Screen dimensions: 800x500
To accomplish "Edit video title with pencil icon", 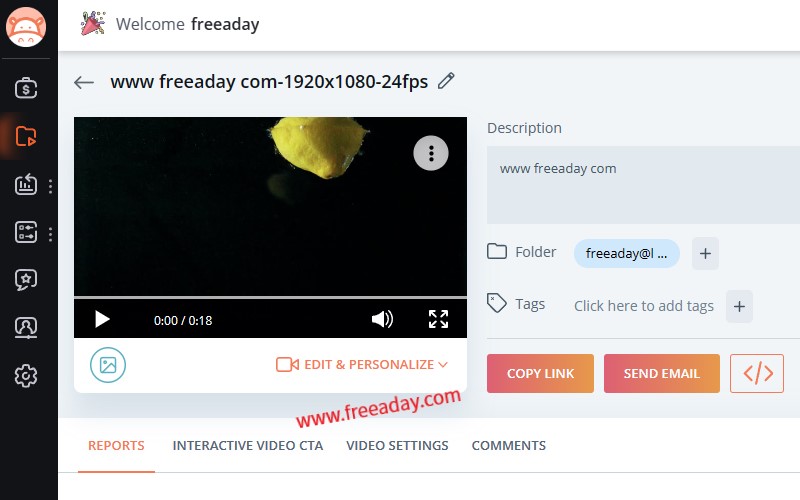I will [x=446, y=81].
